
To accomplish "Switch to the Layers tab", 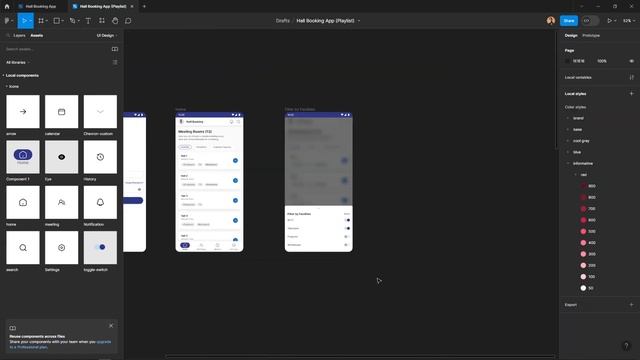I will 19,36.
